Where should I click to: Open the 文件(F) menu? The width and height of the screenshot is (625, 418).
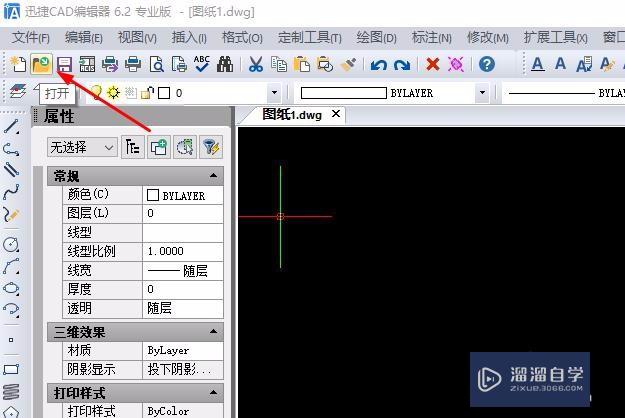point(30,37)
